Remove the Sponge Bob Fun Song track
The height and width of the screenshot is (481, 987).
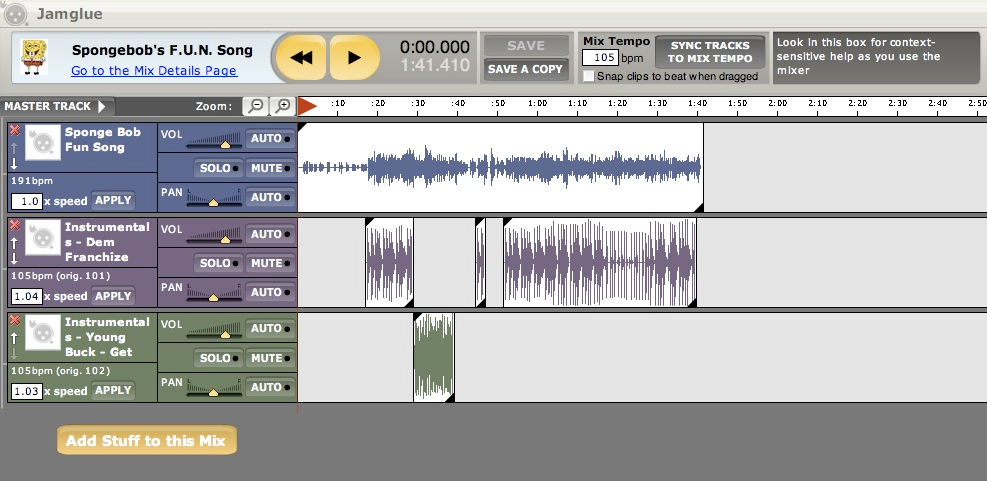coord(14,130)
